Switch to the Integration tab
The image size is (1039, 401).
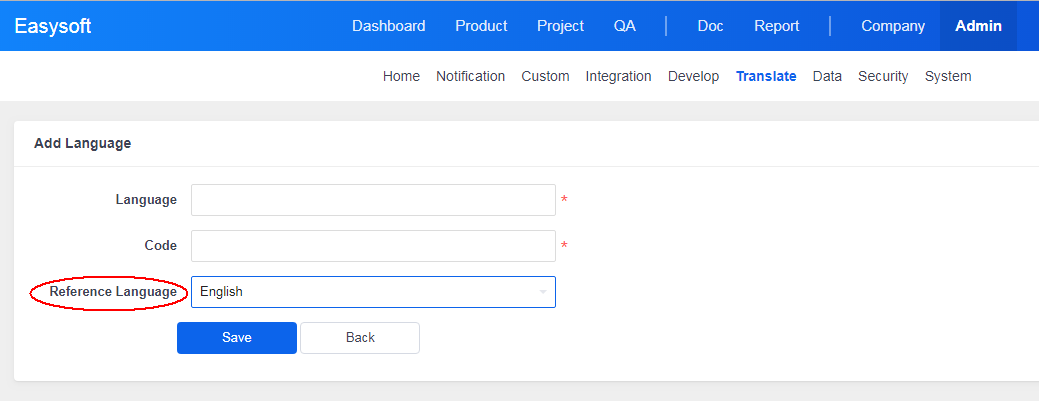618,76
